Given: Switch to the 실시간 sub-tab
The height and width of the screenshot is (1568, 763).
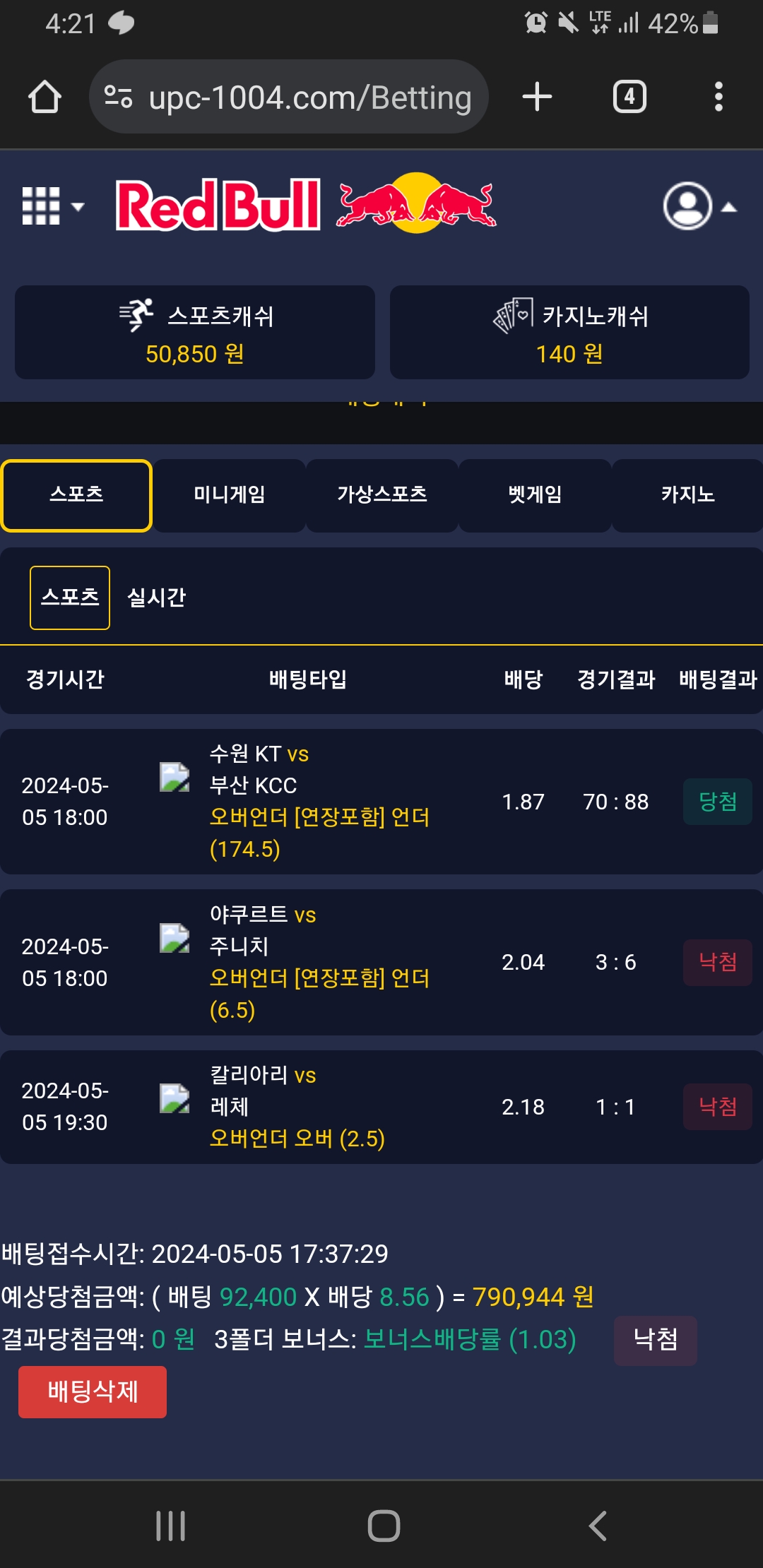Looking at the screenshot, I should click(x=156, y=598).
